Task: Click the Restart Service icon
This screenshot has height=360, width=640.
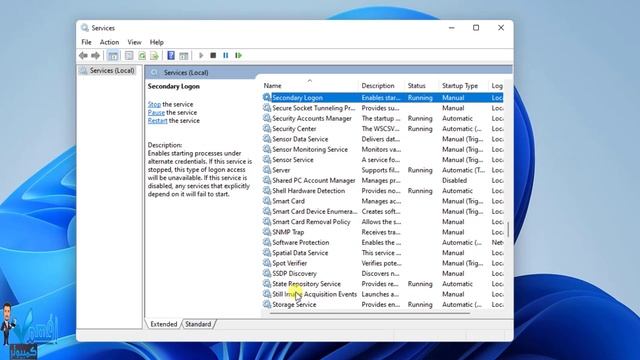Action: (238, 56)
